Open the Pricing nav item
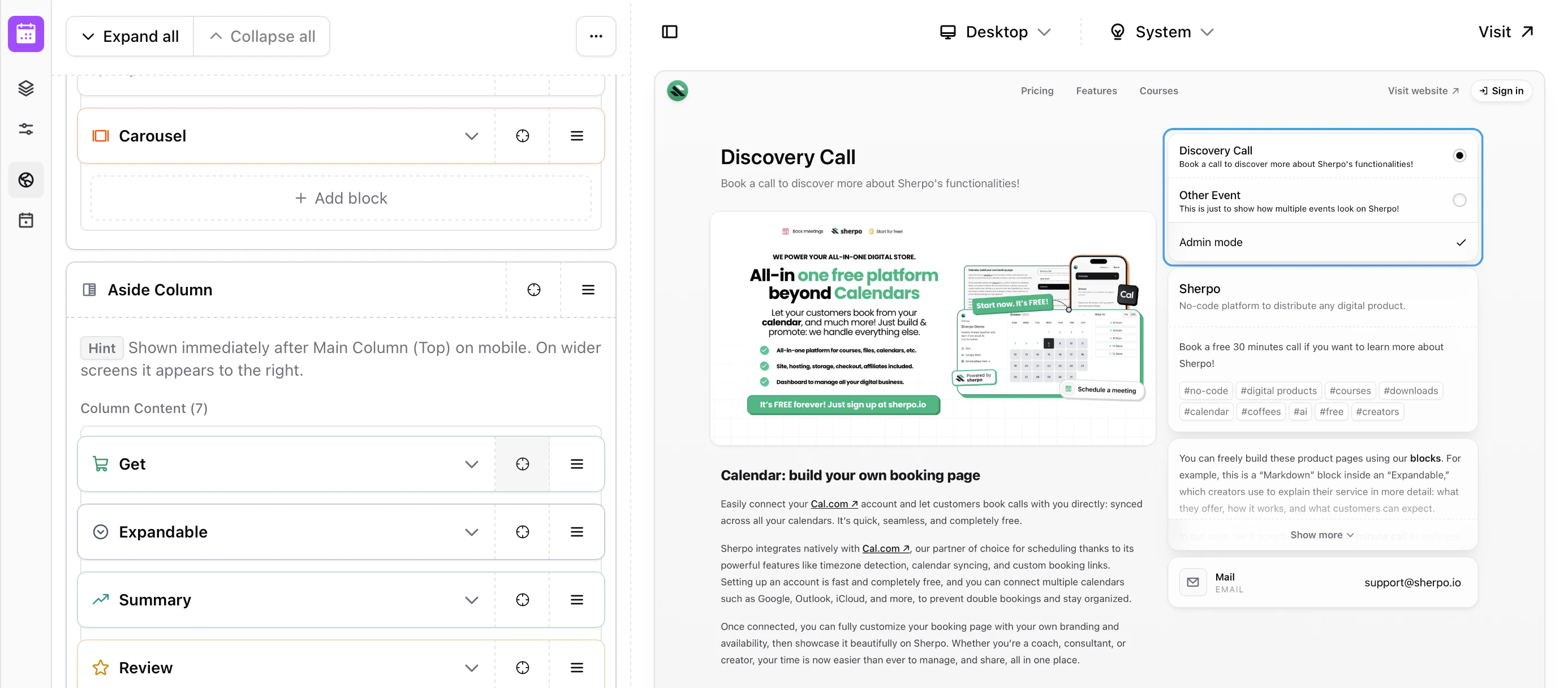The height and width of the screenshot is (688, 1568). pyautogui.click(x=1037, y=91)
